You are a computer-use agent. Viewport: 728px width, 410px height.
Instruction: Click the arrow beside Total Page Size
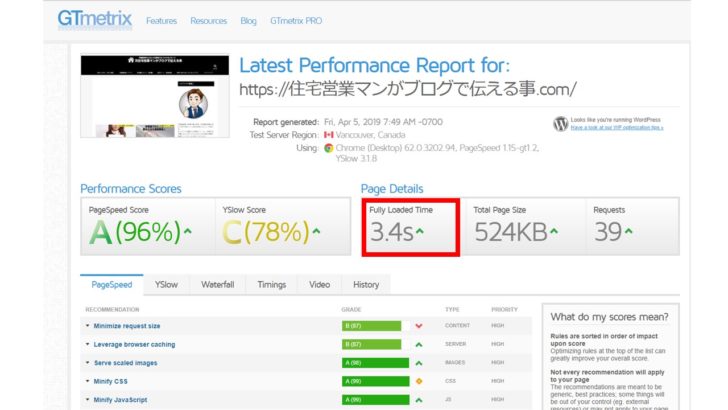click(554, 231)
